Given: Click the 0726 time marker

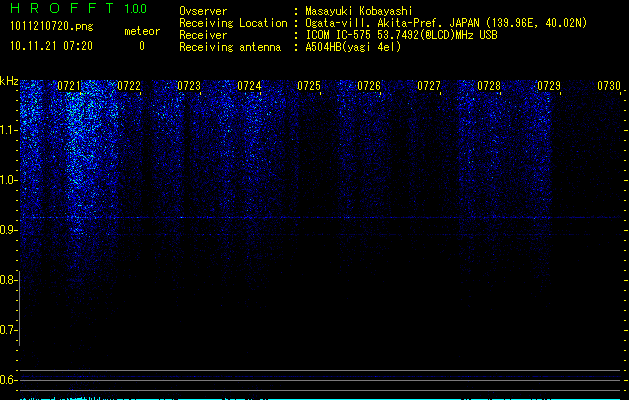Looking at the screenshot, I should point(369,86).
